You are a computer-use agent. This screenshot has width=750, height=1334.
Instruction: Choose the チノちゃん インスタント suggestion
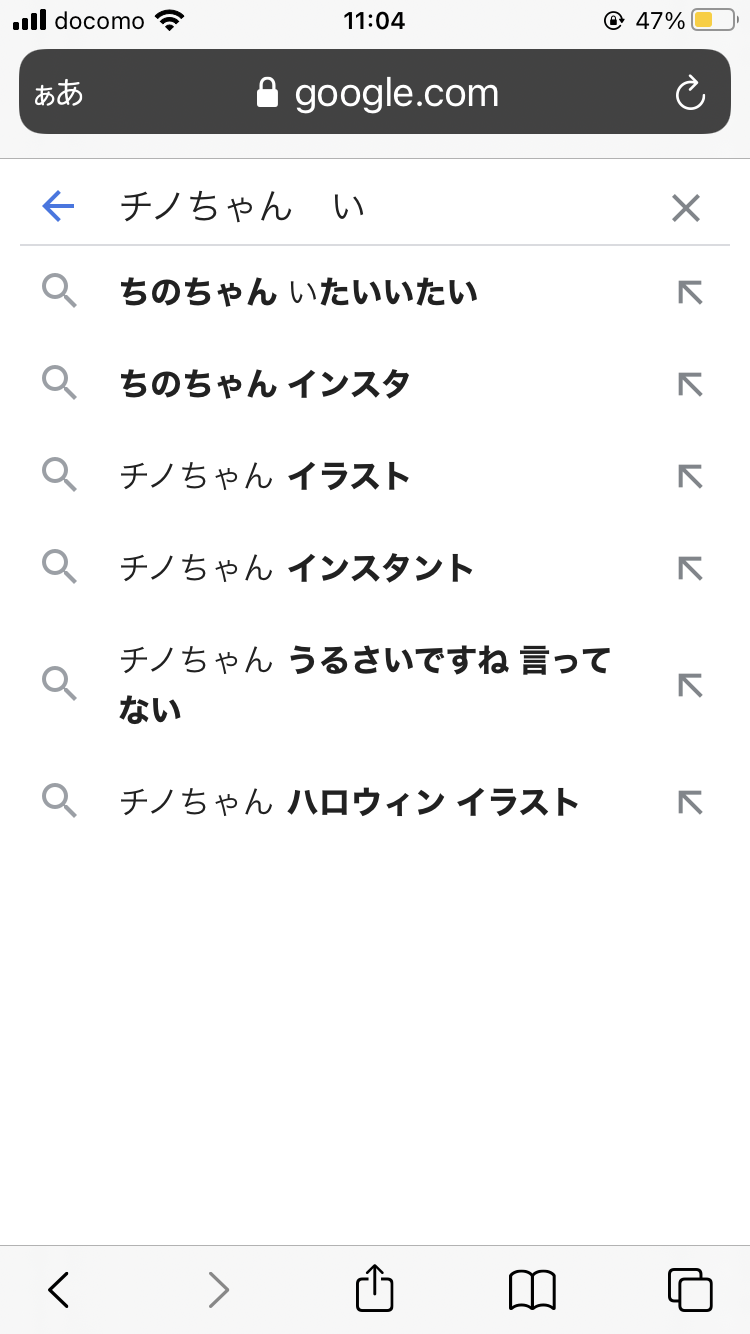(297, 569)
